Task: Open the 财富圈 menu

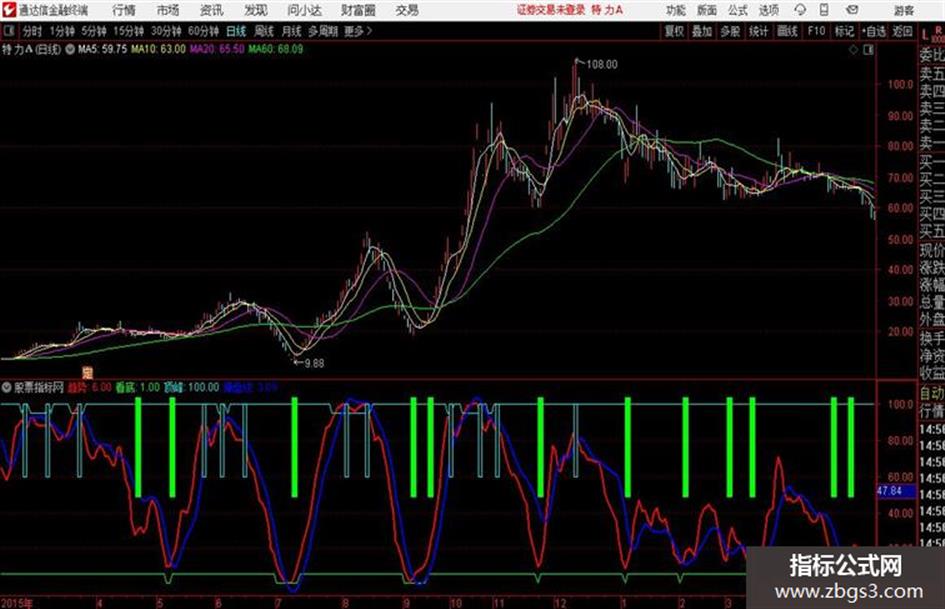Action: 358,10
